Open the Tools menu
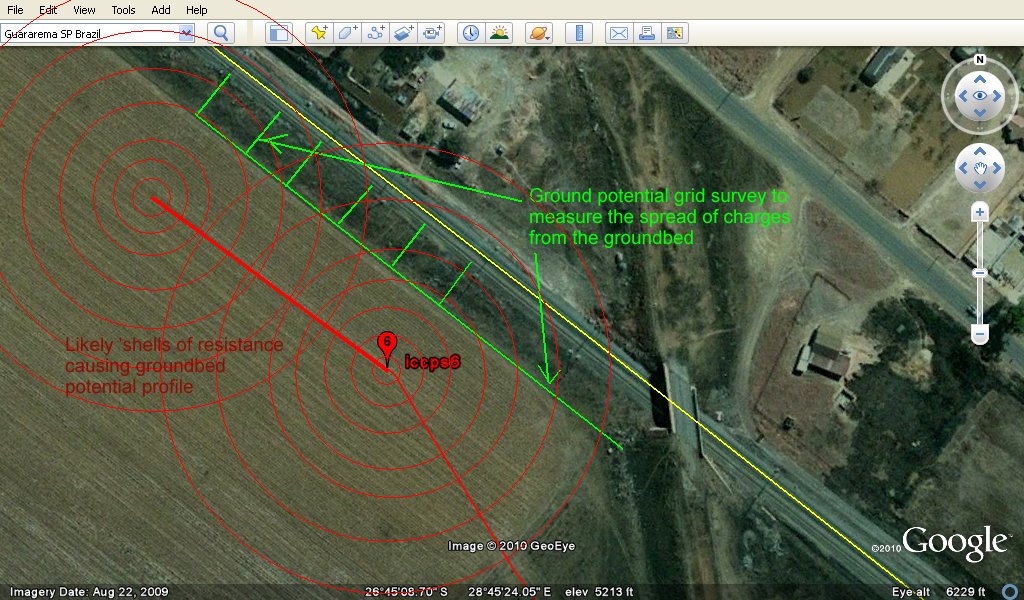The image size is (1024, 600). click(123, 10)
